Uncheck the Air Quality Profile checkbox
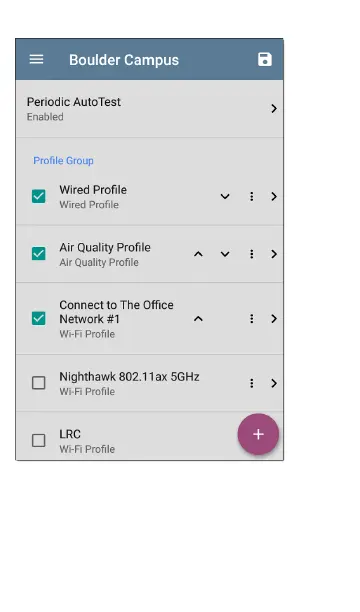 (x=39, y=254)
